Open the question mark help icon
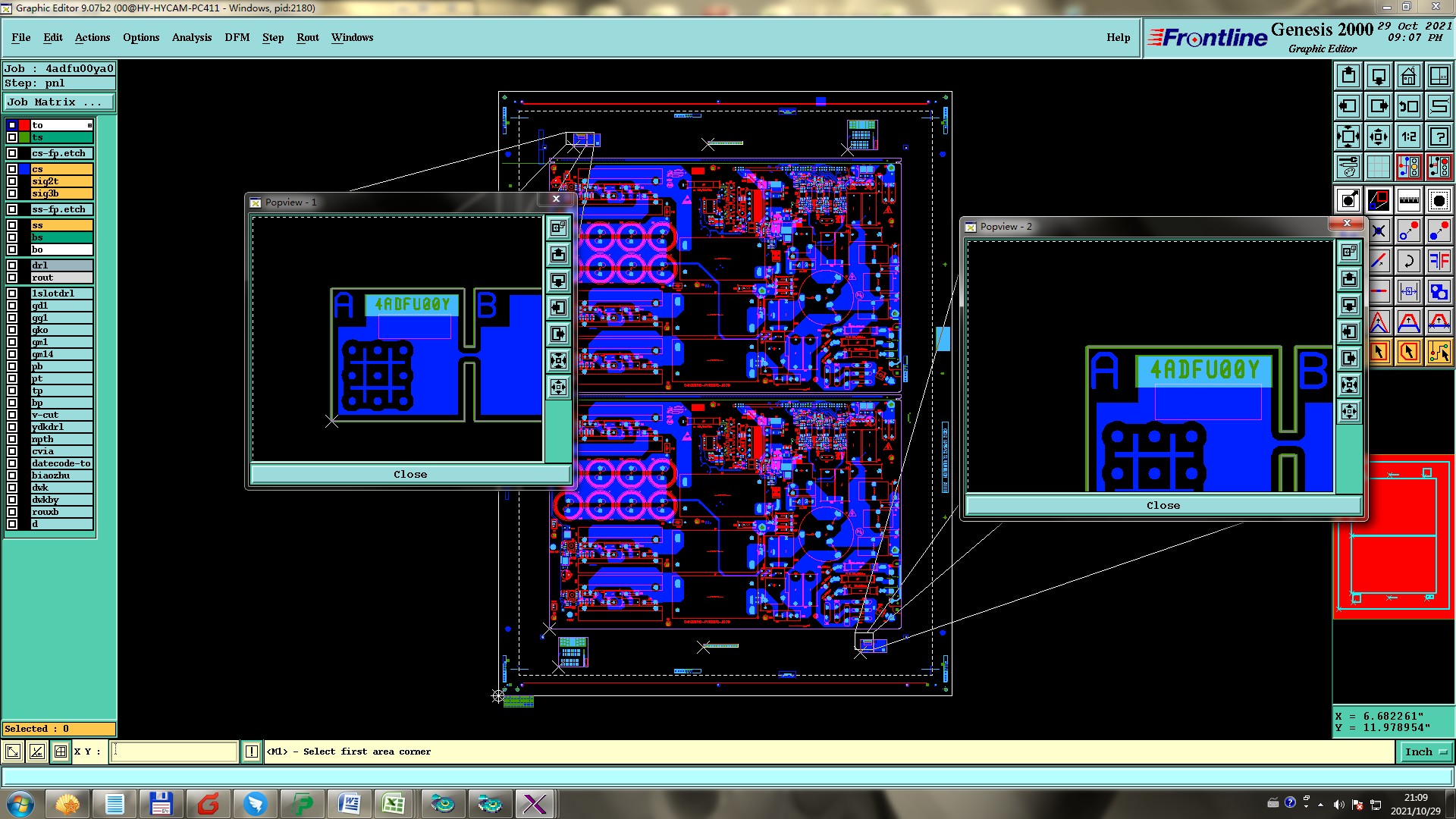This screenshot has width=1456, height=819. [1439, 136]
